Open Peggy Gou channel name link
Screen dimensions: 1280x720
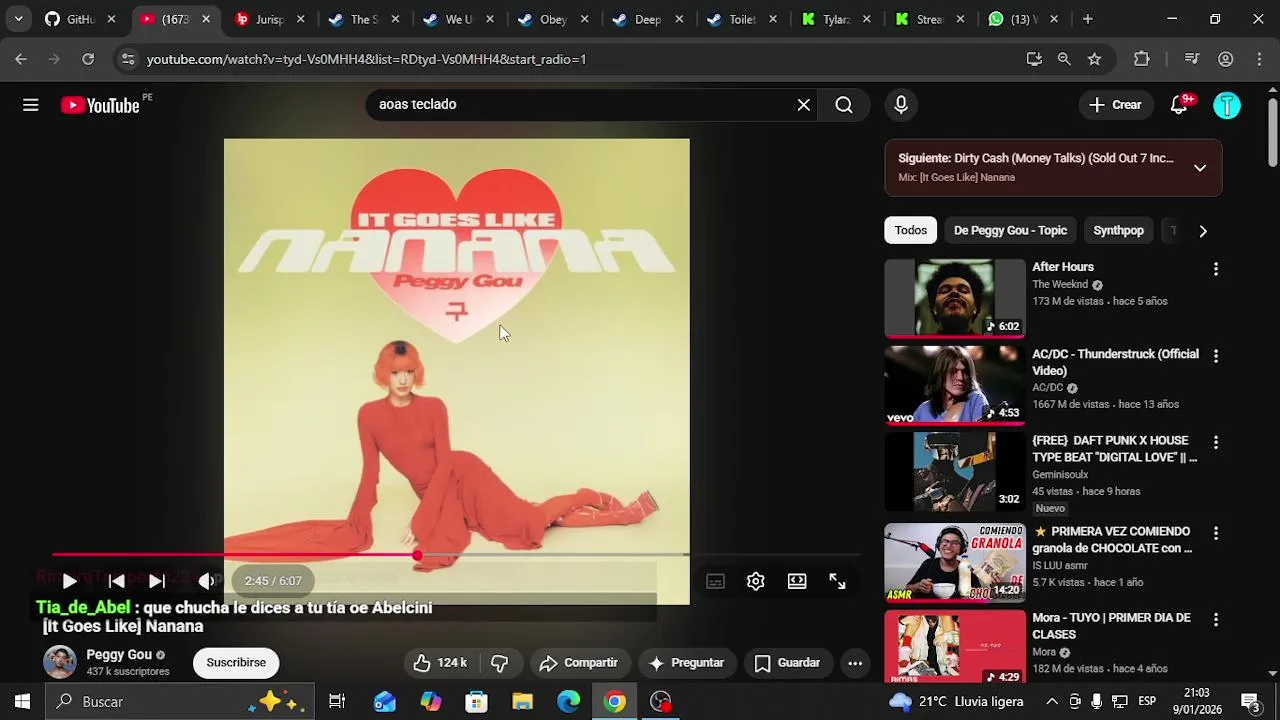tap(119, 655)
